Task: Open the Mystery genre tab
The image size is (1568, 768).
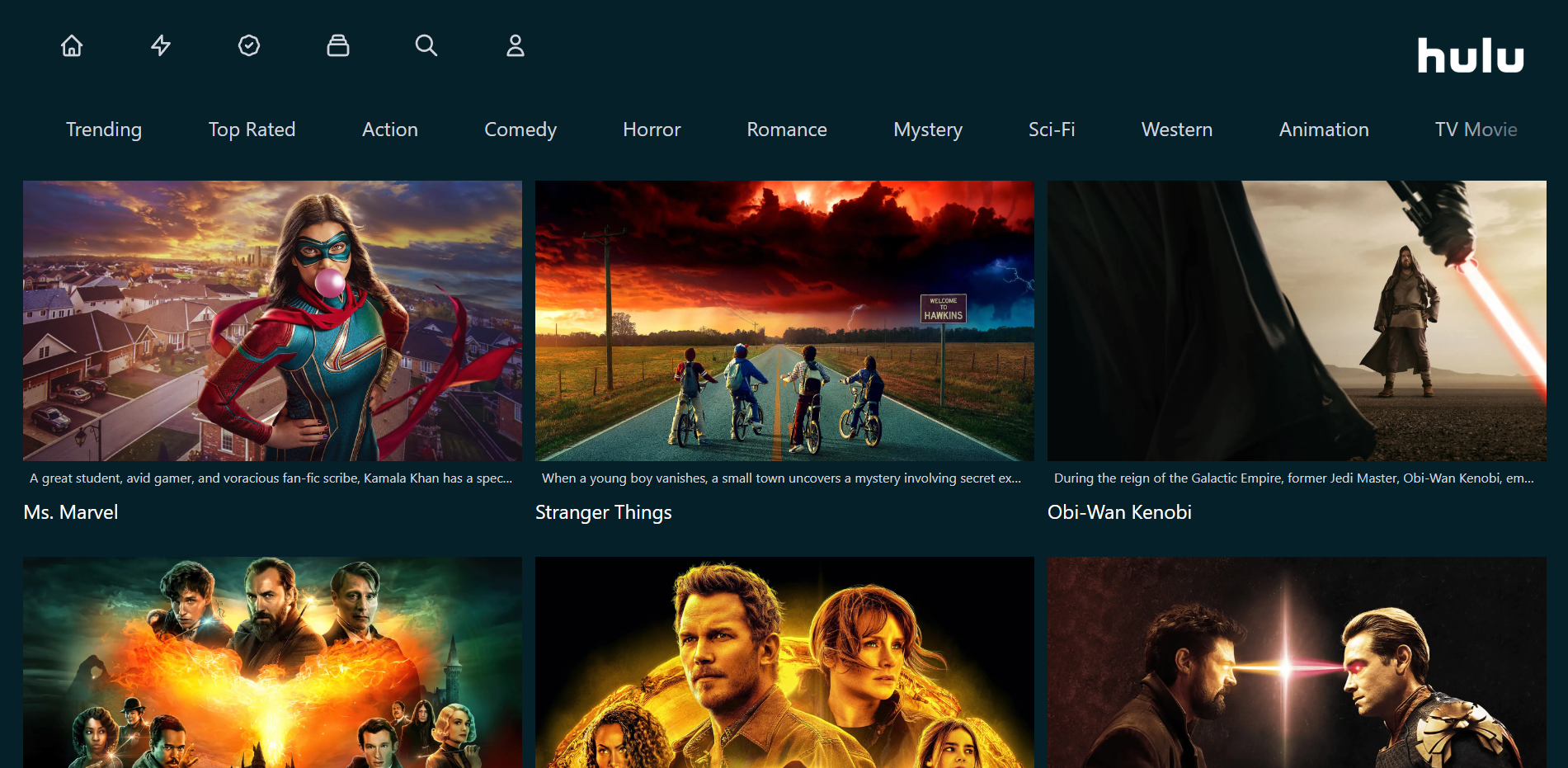Action: tap(928, 130)
